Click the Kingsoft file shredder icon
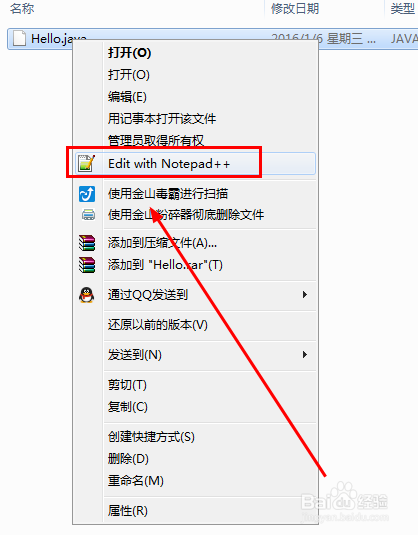This screenshot has width=418, height=535. (x=88, y=215)
